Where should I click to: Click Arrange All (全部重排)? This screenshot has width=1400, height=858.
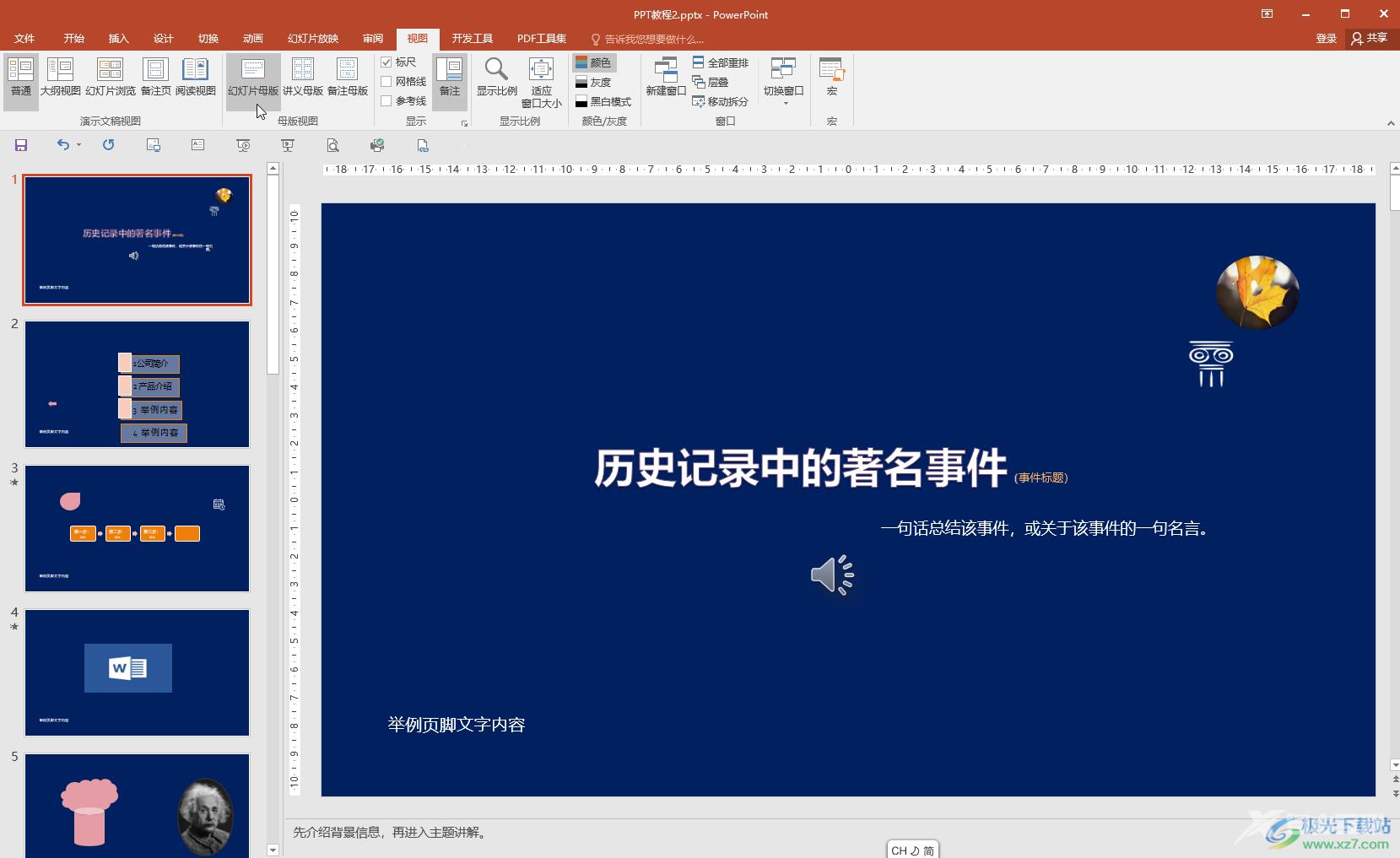point(721,62)
